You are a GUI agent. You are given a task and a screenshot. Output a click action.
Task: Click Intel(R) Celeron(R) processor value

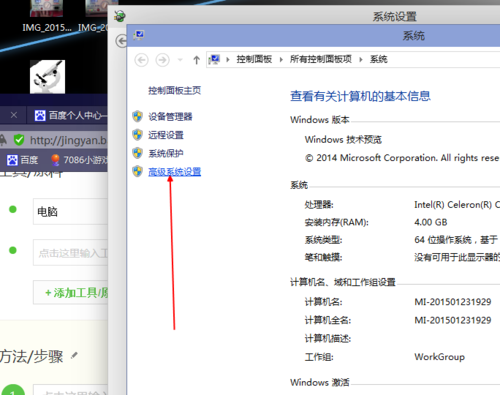(457, 205)
